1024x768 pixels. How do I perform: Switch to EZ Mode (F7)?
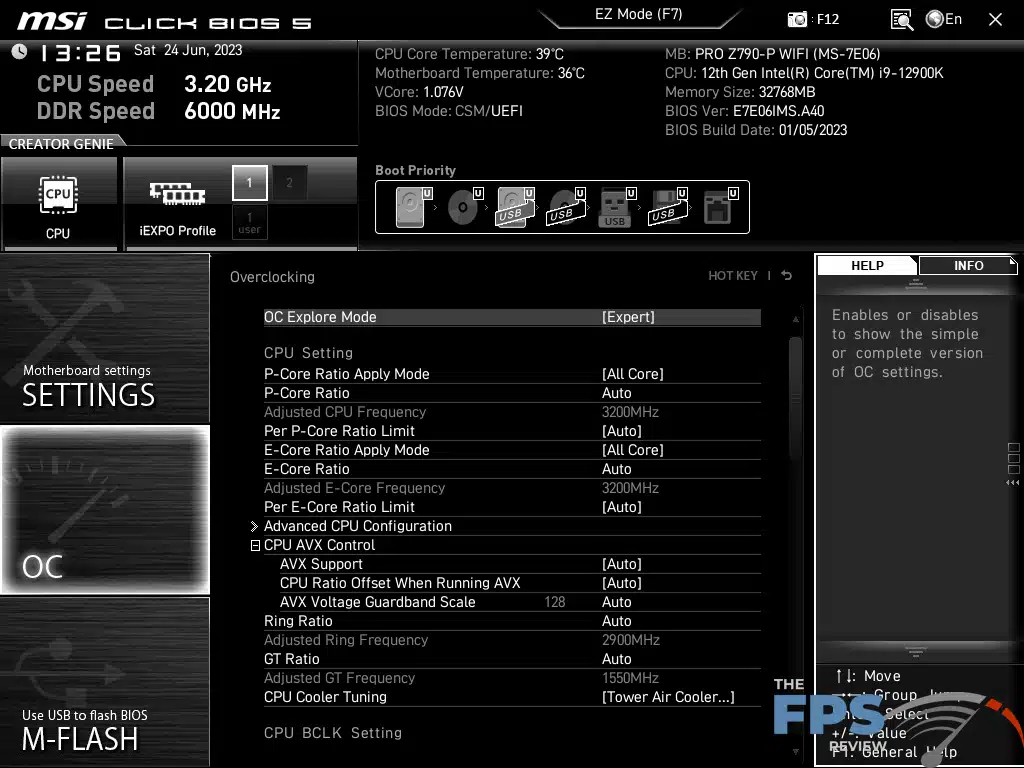pyautogui.click(x=639, y=14)
